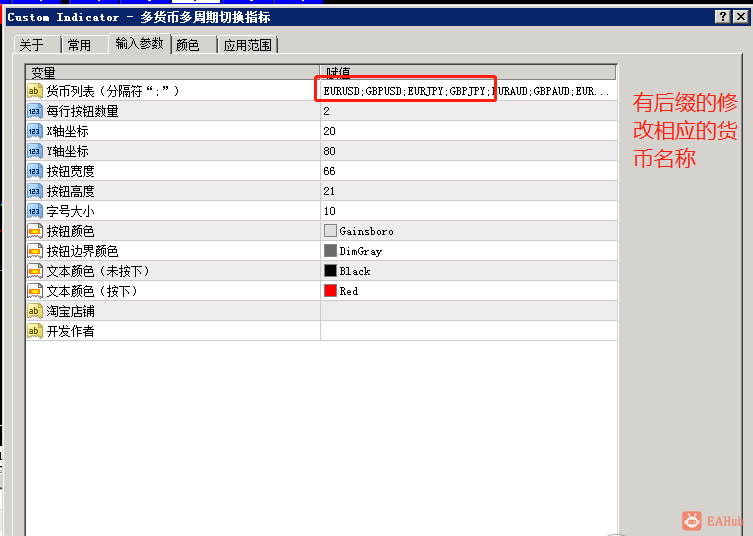Click the color icon beside 按钮边界颜色
753x536 pixels.
pyautogui.click(x=35, y=251)
